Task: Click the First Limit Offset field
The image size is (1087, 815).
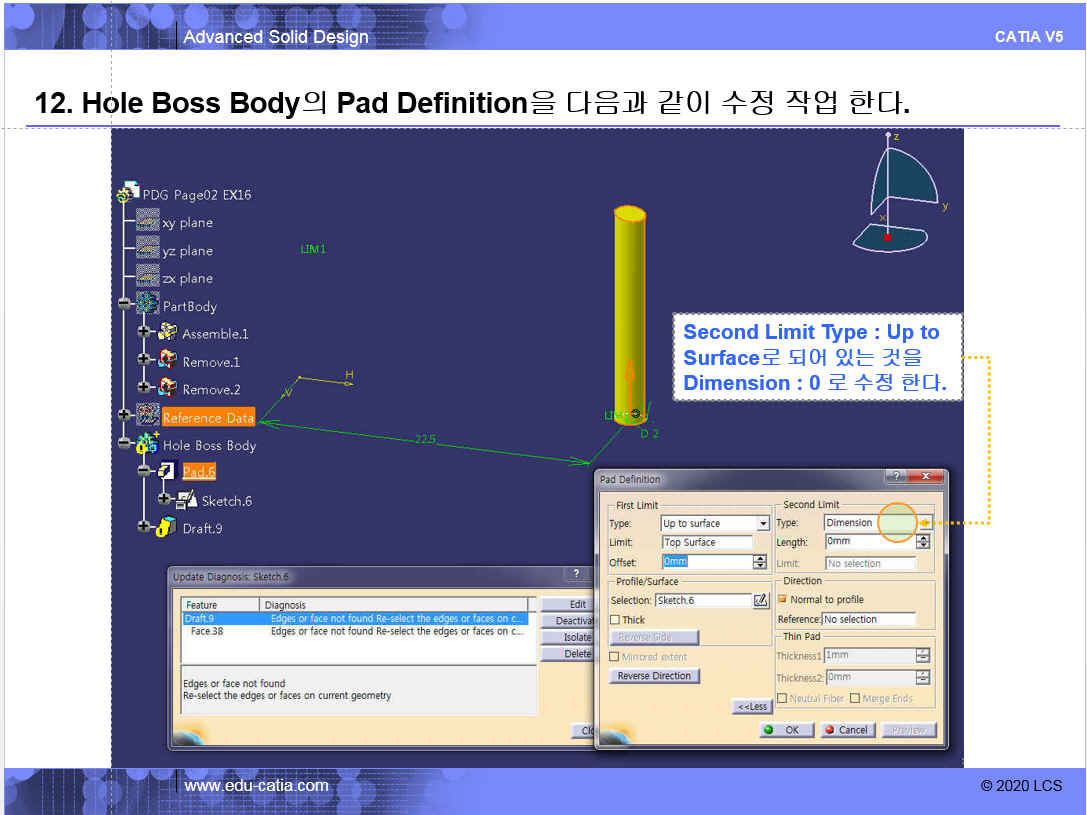Action: point(706,562)
